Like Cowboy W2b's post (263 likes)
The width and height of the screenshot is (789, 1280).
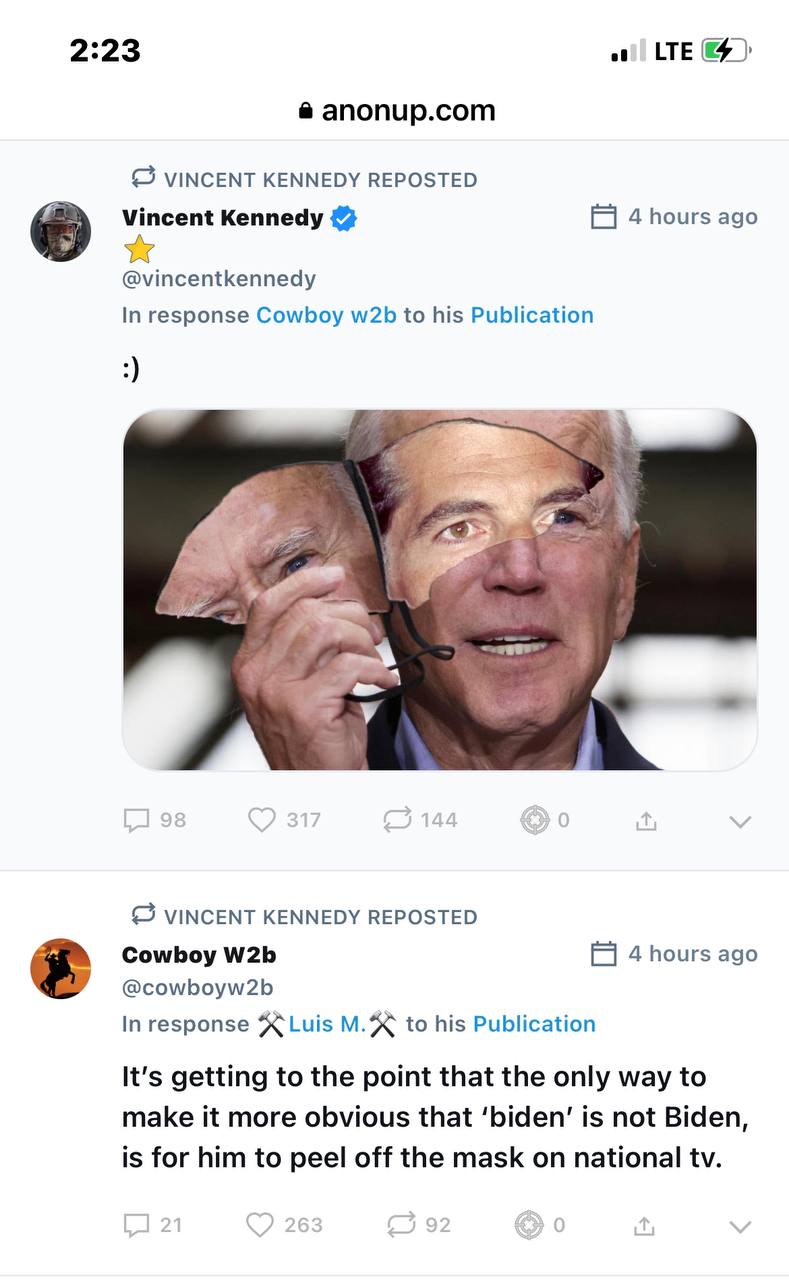click(x=260, y=1225)
